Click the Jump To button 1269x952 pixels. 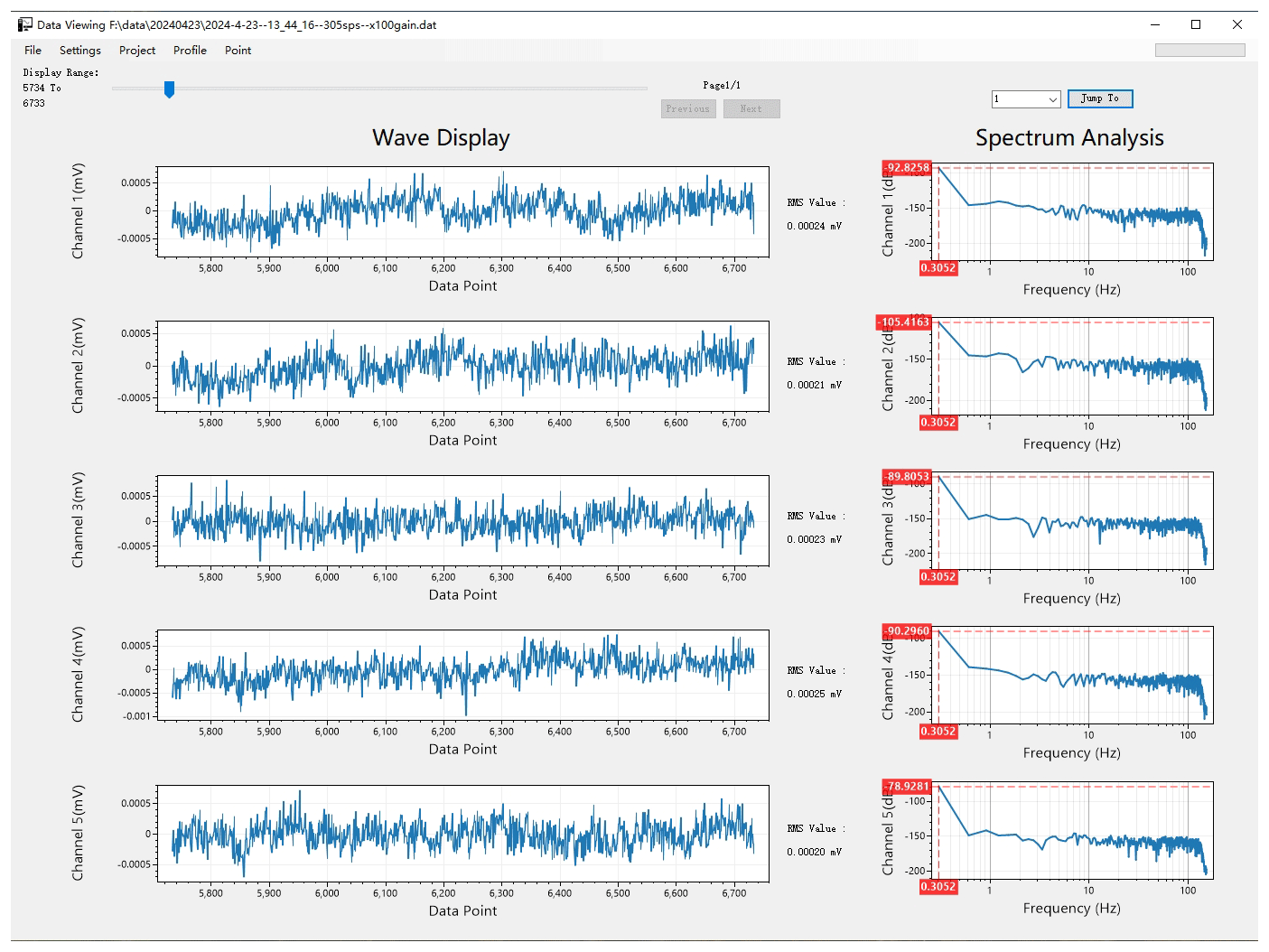(1099, 98)
